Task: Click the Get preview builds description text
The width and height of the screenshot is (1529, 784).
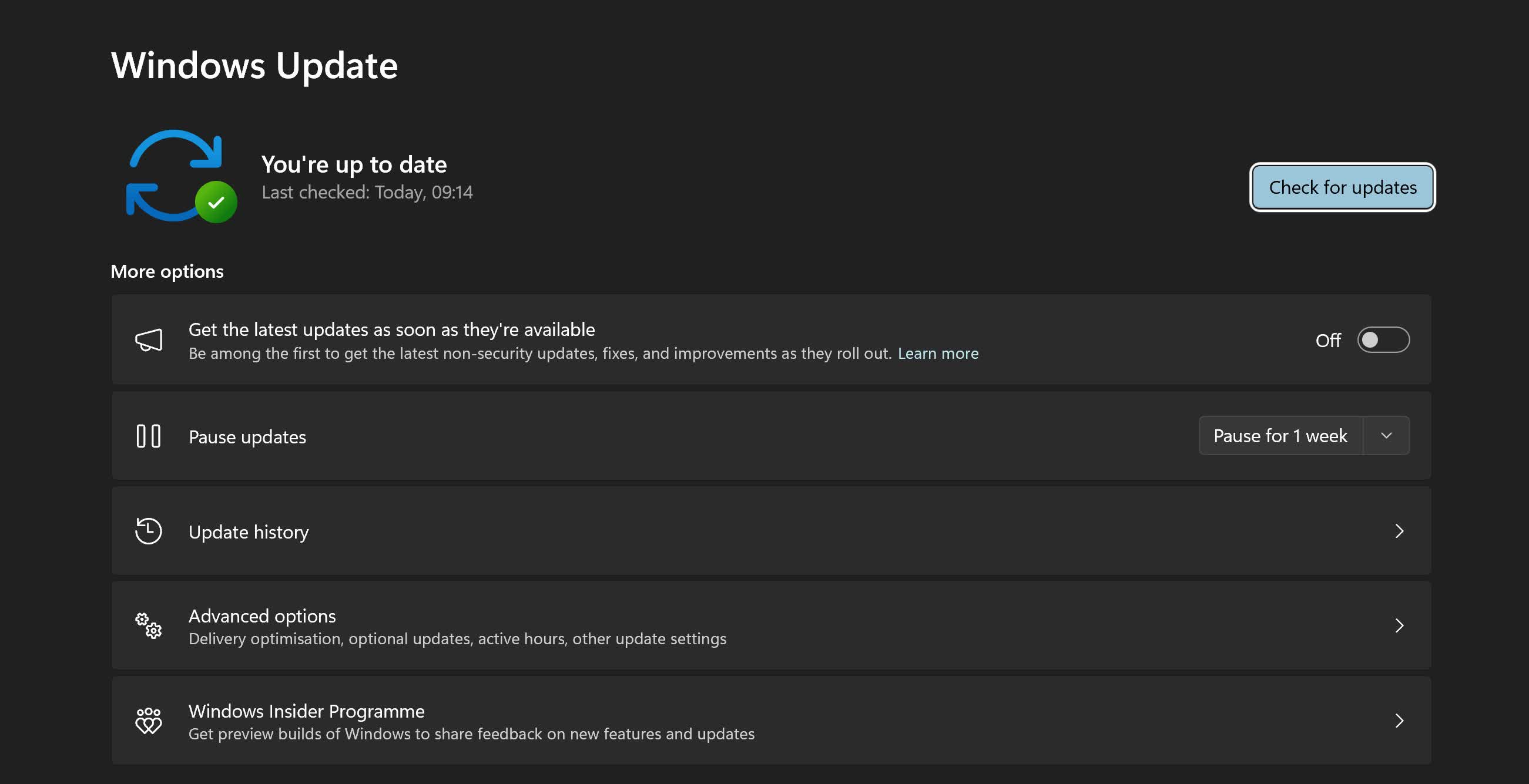Action: (x=472, y=733)
